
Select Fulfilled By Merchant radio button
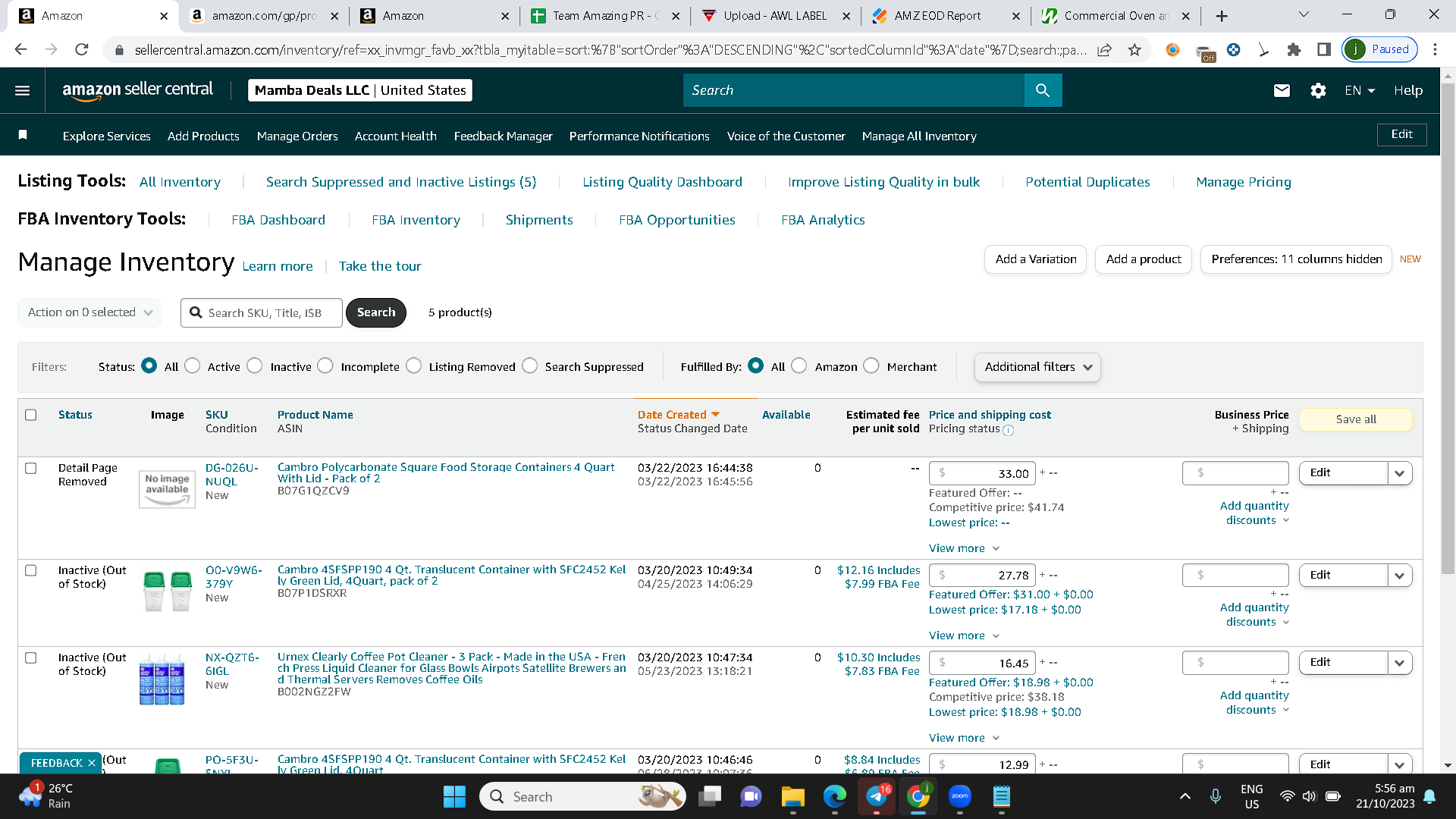(x=871, y=366)
